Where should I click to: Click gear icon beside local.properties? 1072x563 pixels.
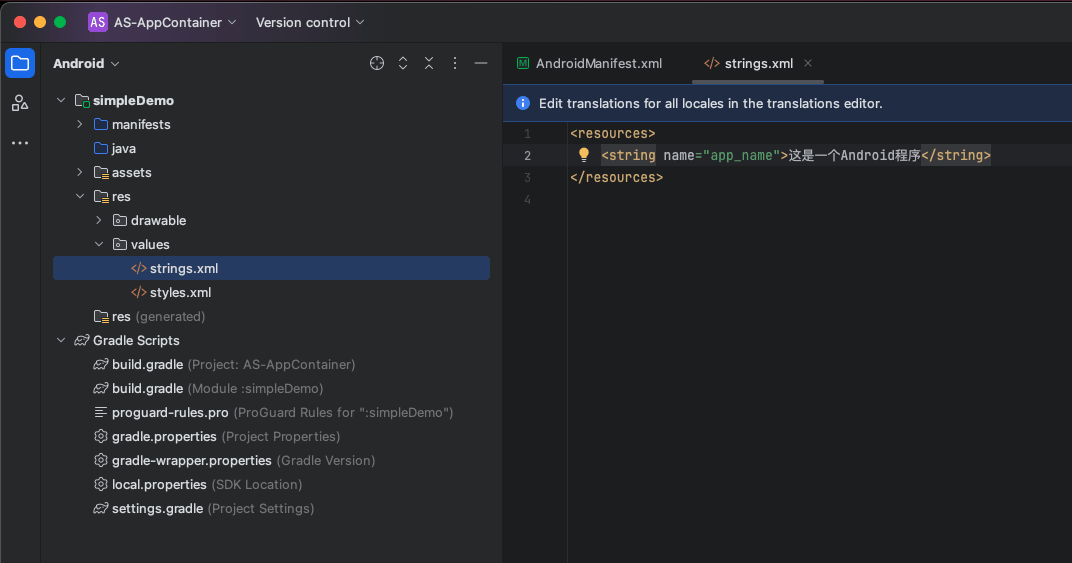tap(100, 484)
